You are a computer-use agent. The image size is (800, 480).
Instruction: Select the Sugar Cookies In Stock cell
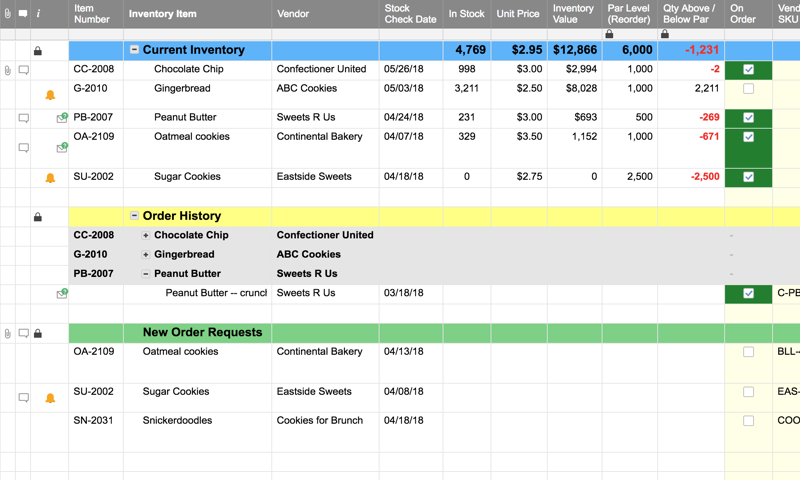coord(467,177)
